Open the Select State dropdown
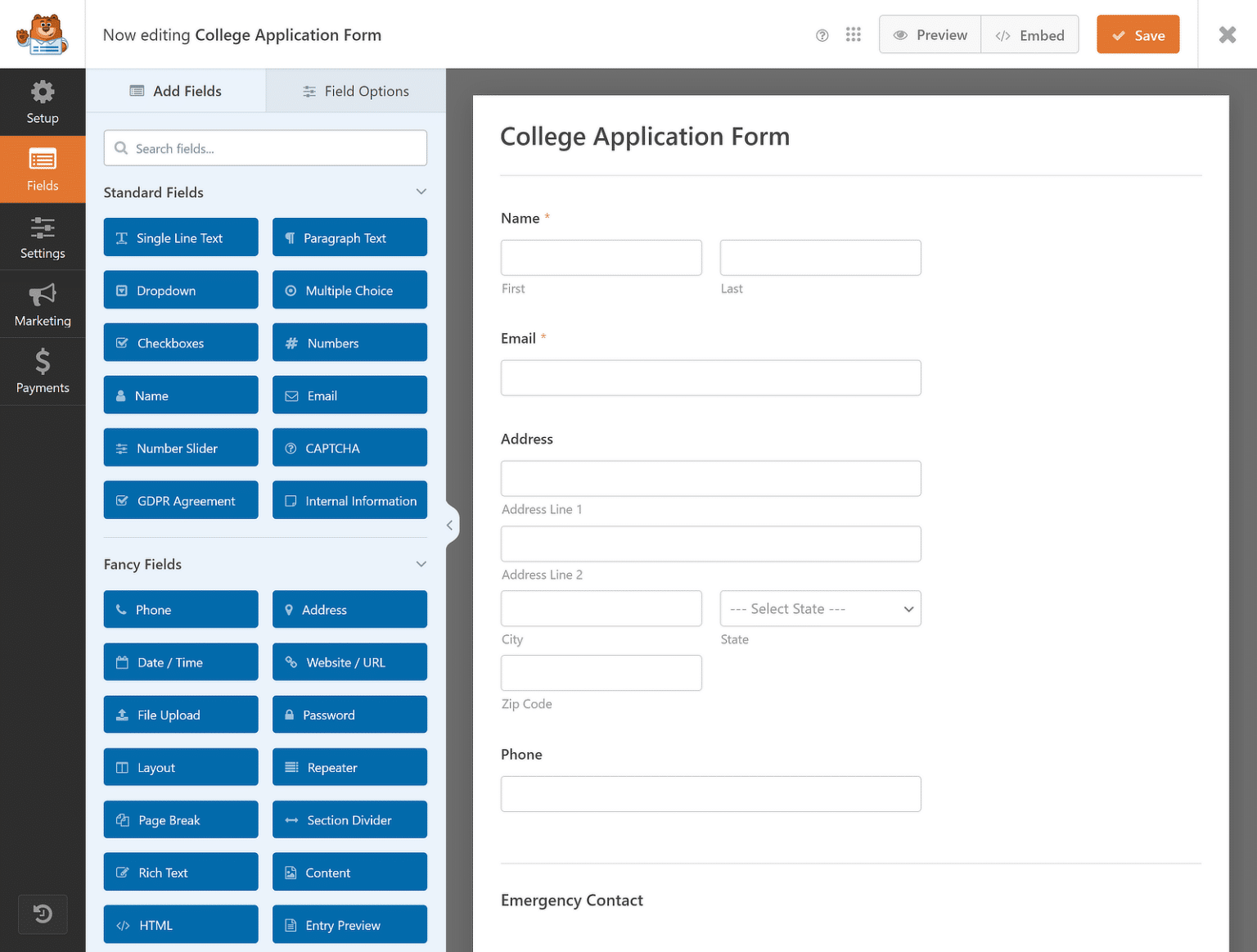This screenshot has width=1257, height=952. [x=820, y=608]
